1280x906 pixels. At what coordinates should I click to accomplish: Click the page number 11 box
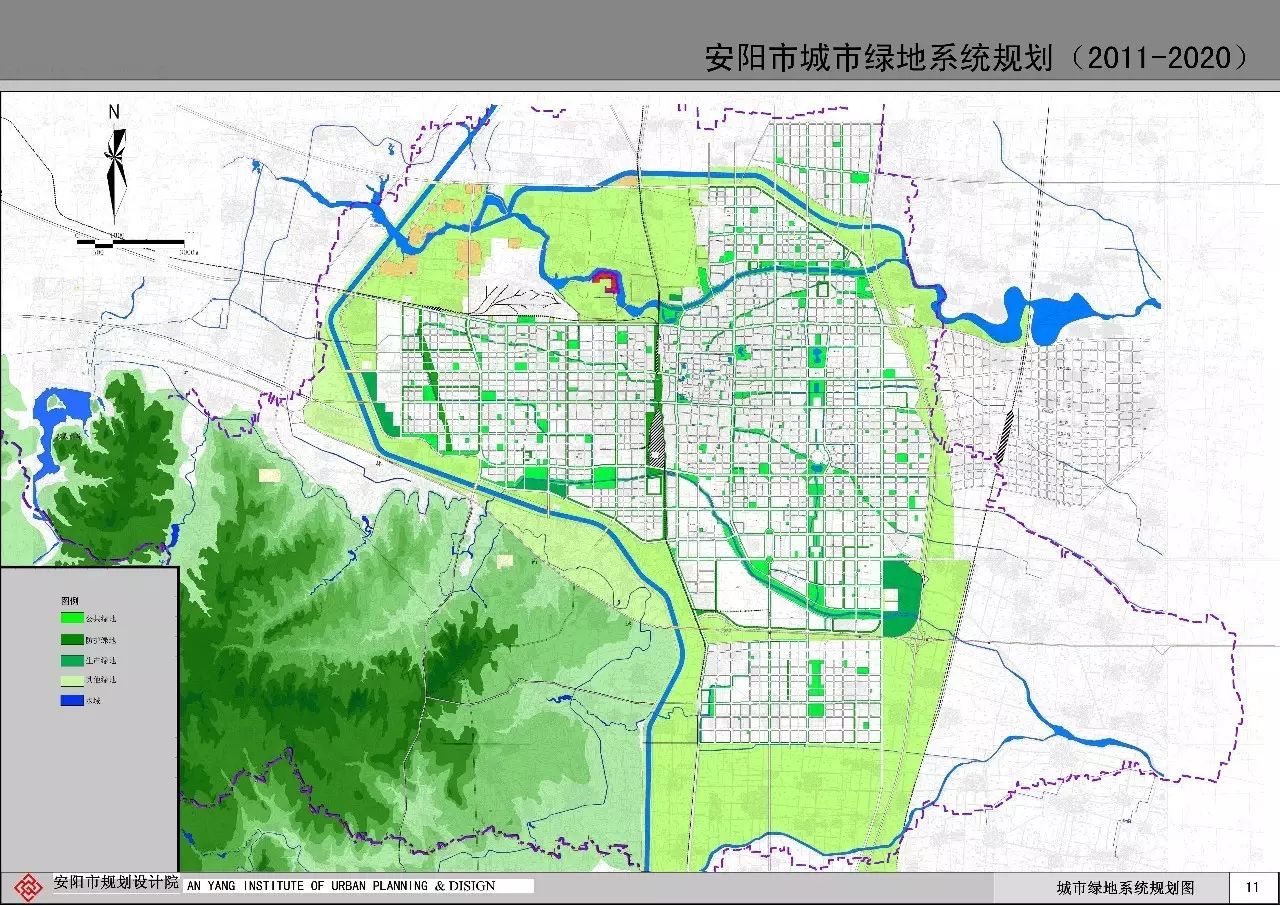pyautogui.click(x=1252, y=887)
